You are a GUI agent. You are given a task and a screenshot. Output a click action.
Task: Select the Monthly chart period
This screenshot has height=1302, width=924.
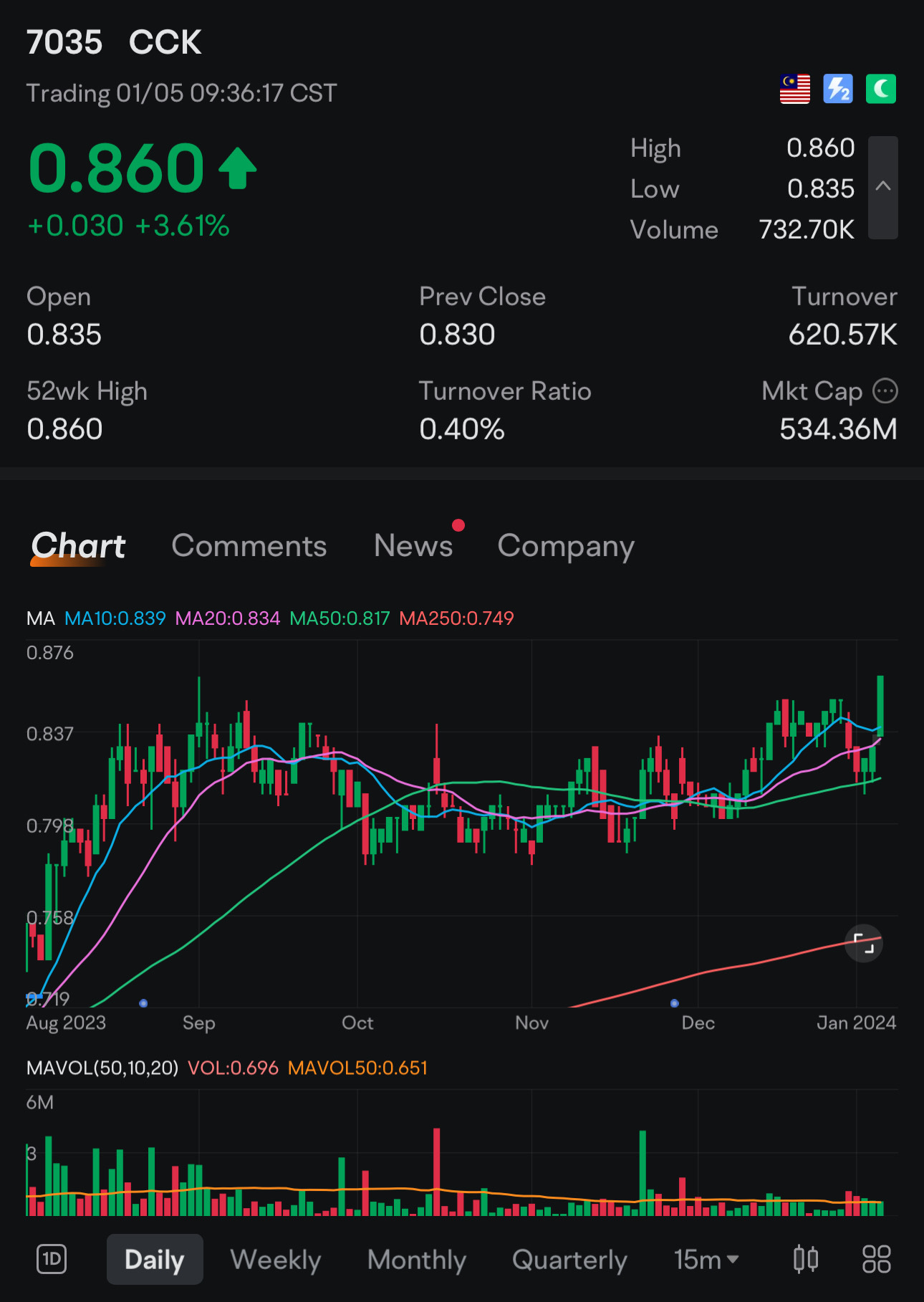[417, 1259]
